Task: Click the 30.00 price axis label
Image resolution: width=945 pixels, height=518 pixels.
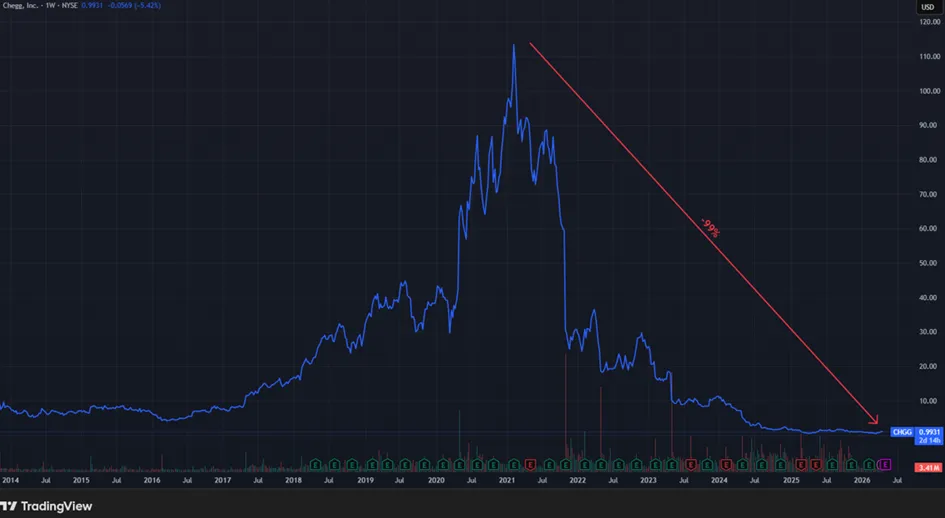Action: pyautogui.click(x=930, y=331)
